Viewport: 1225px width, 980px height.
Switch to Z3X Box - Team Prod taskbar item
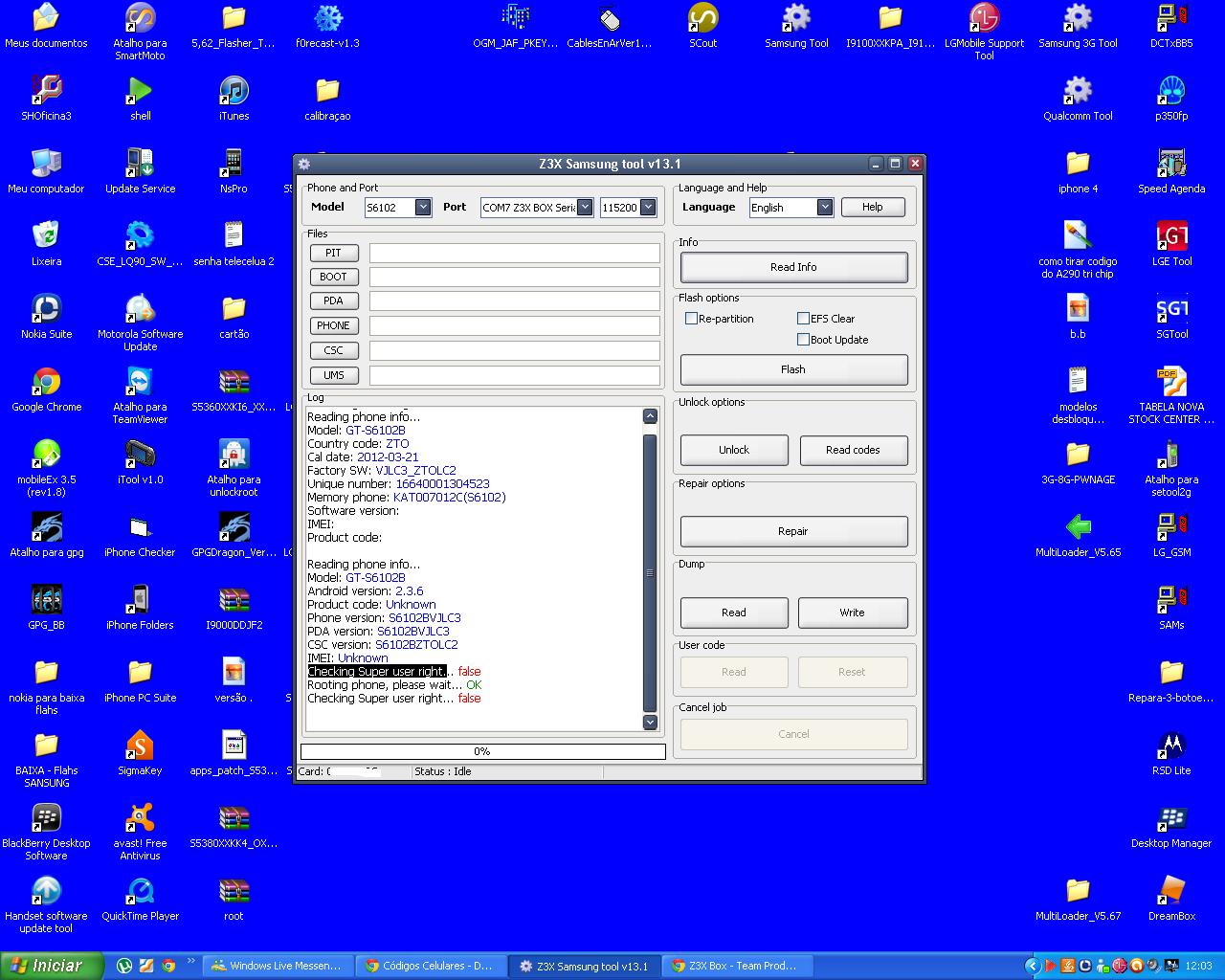(735, 966)
